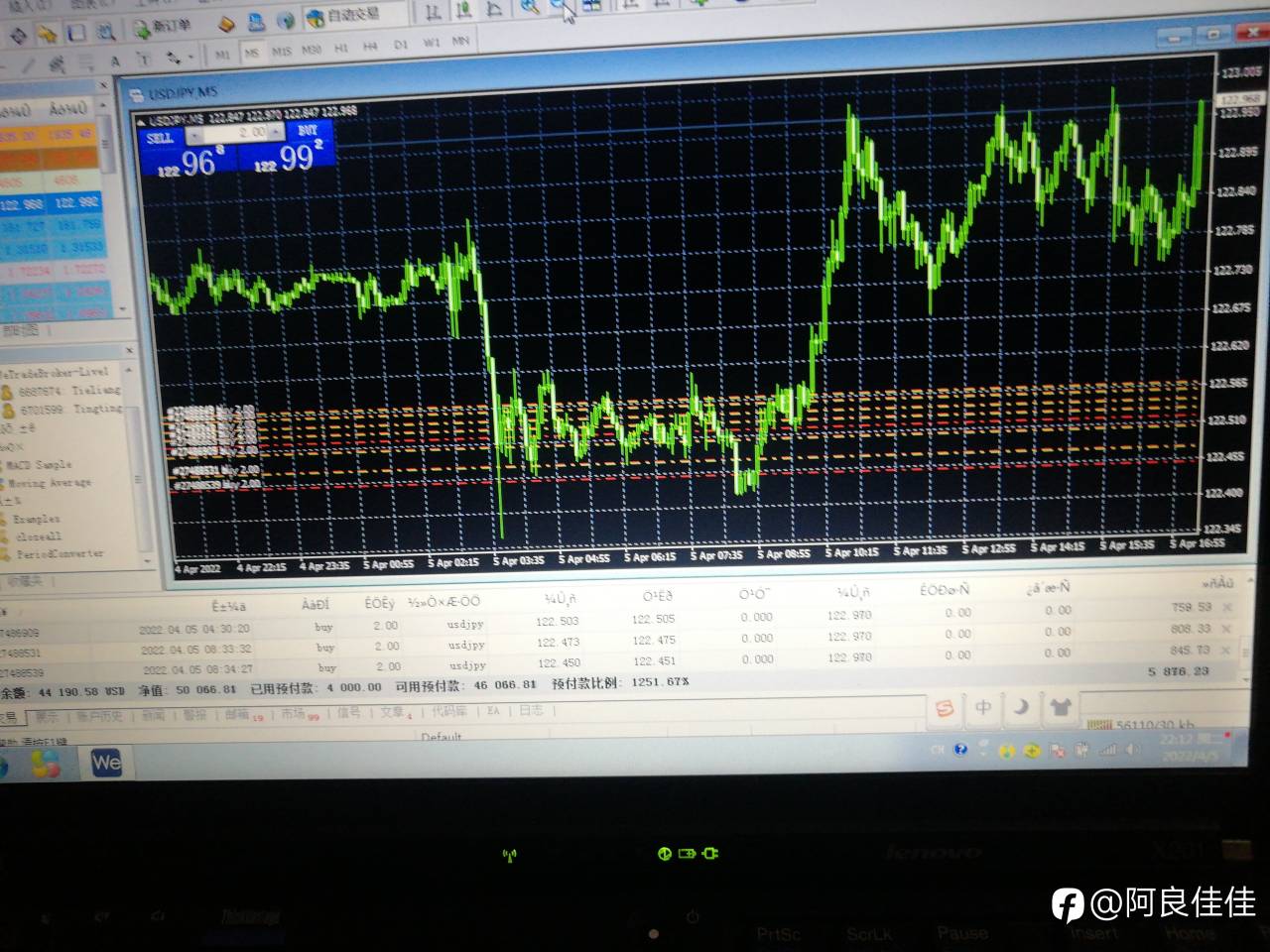Select the text label 'T' tool
This screenshot has height=952, width=1270.
click(143, 59)
